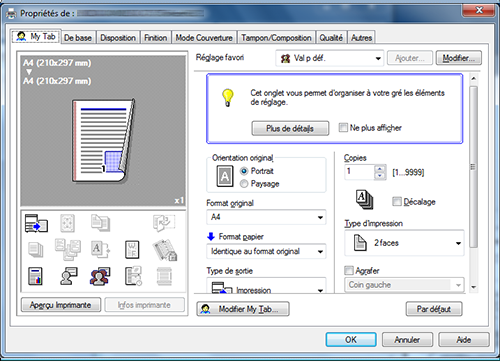
Task: Click the document with clock icon
Action: pyautogui.click(x=133, y=276)
